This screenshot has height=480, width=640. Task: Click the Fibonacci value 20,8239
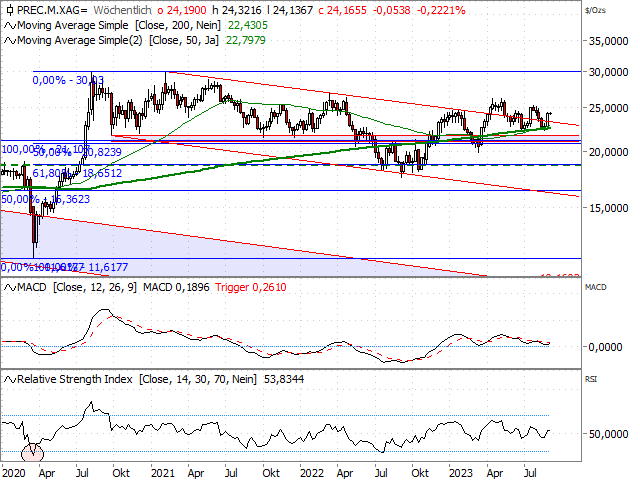click(x=102, y=152)
